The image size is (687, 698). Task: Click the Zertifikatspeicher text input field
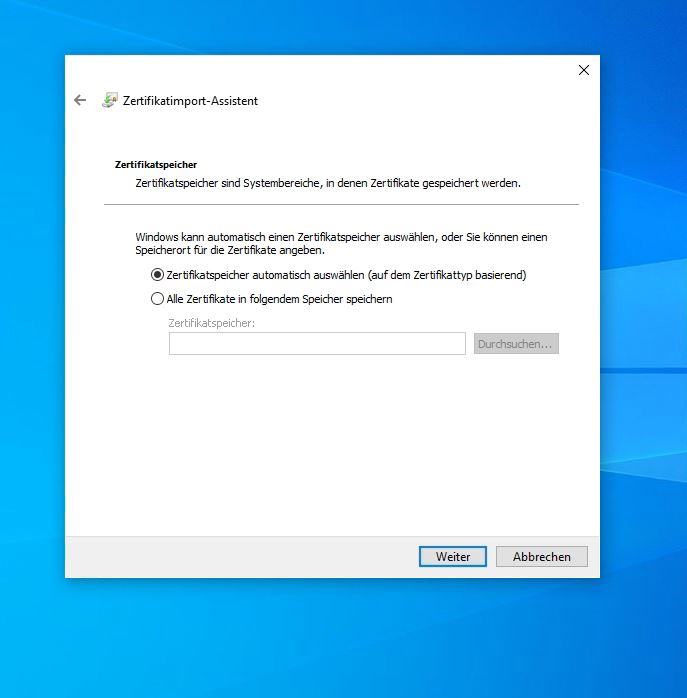[317, 344]
